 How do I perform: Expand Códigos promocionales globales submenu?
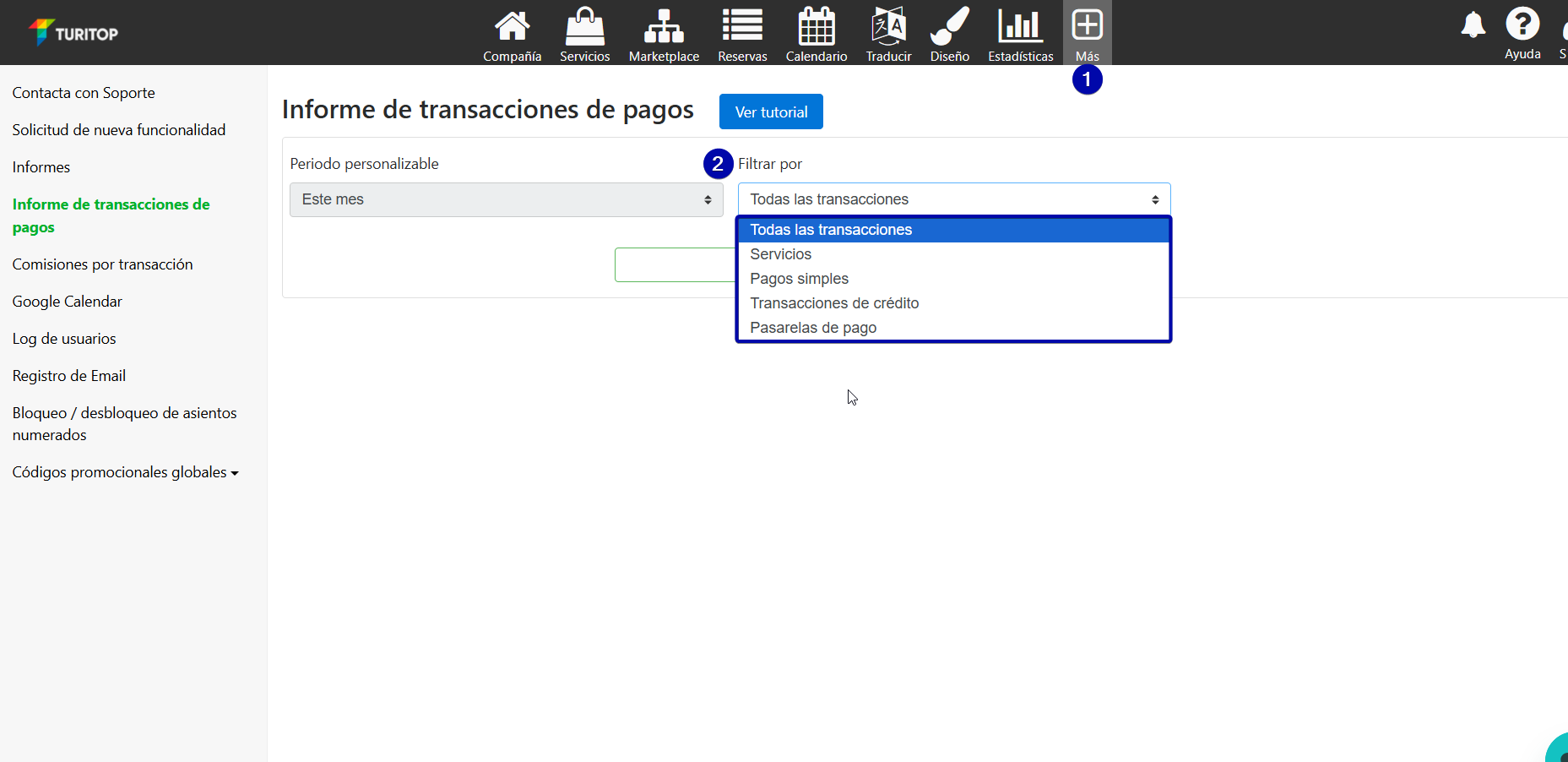[x=125, y=472]
